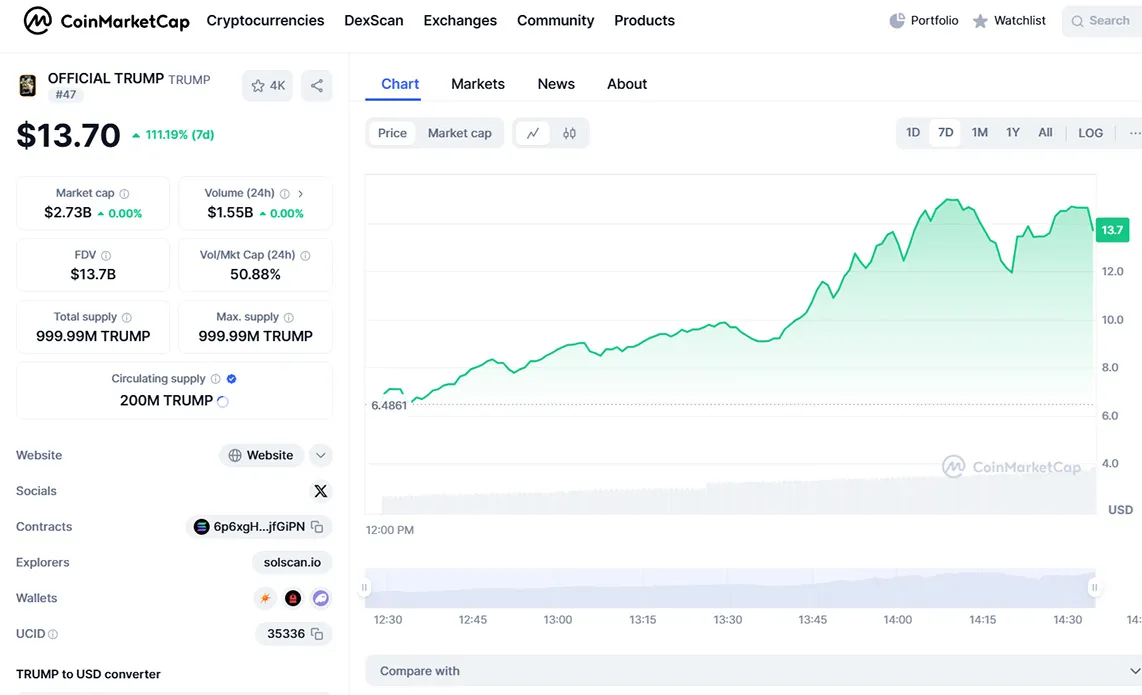Open the Website link button

tap(261, 455)
